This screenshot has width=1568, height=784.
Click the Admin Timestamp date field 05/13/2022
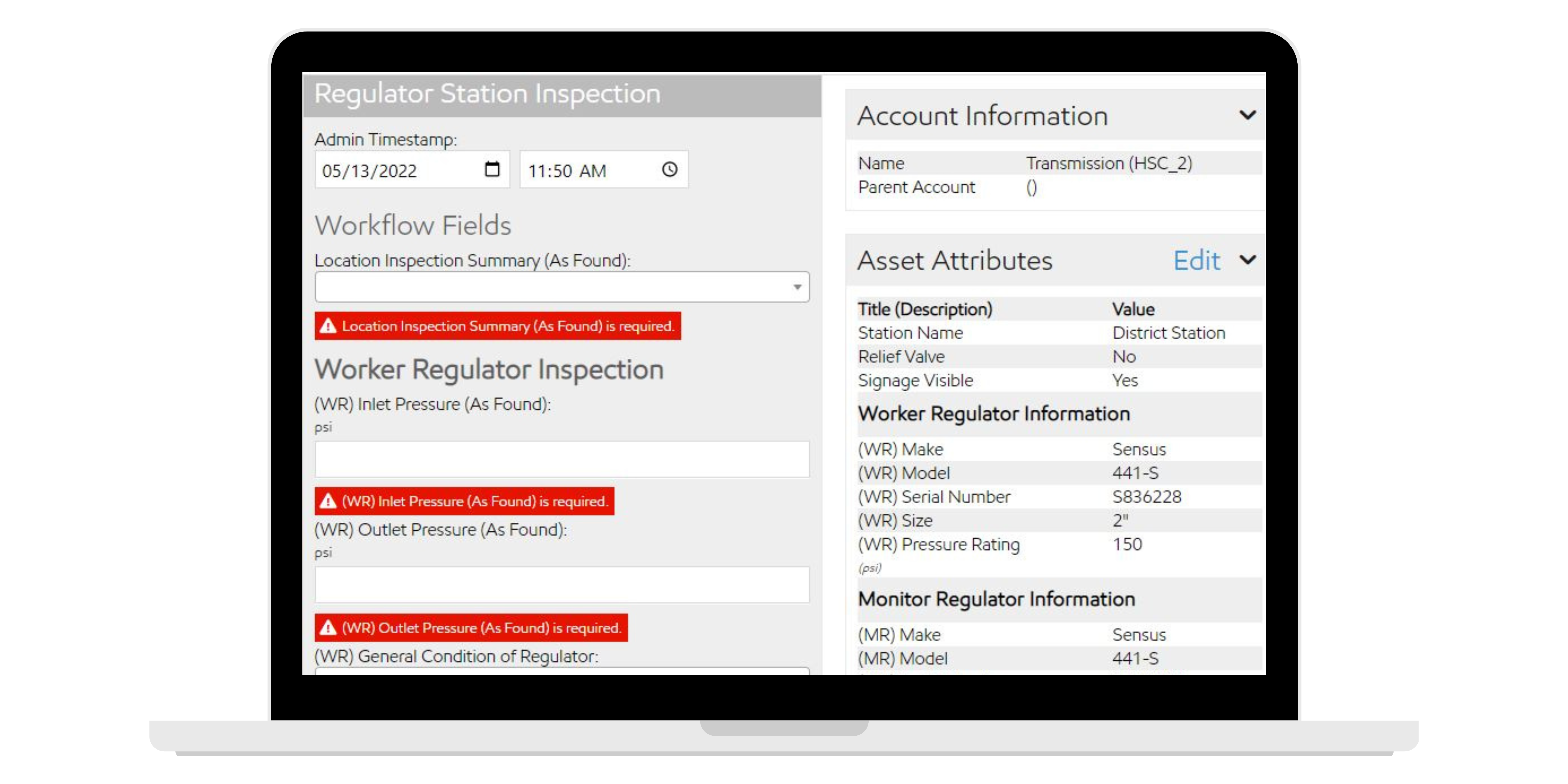point(412,170)
